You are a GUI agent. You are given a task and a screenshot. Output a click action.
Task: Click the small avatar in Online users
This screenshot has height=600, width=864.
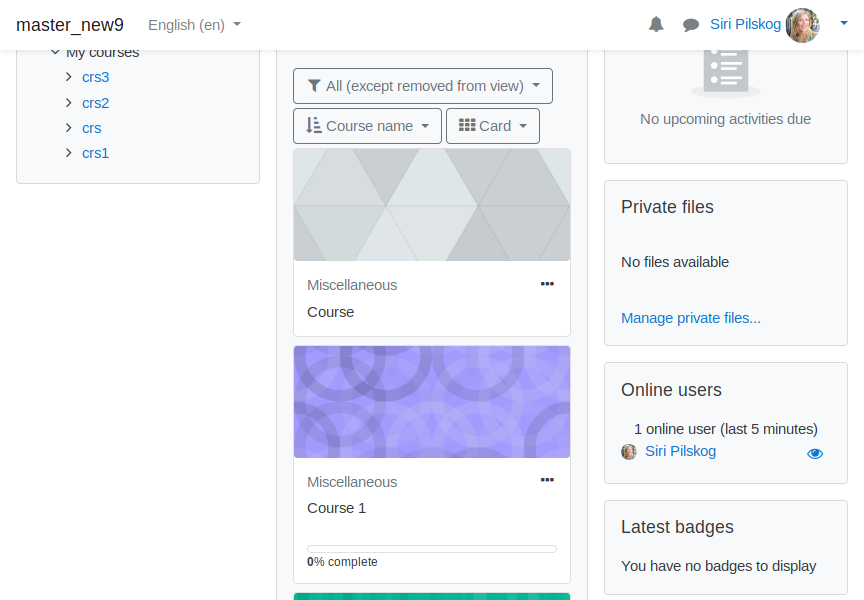pyautogui.click(x=629, y=452)
